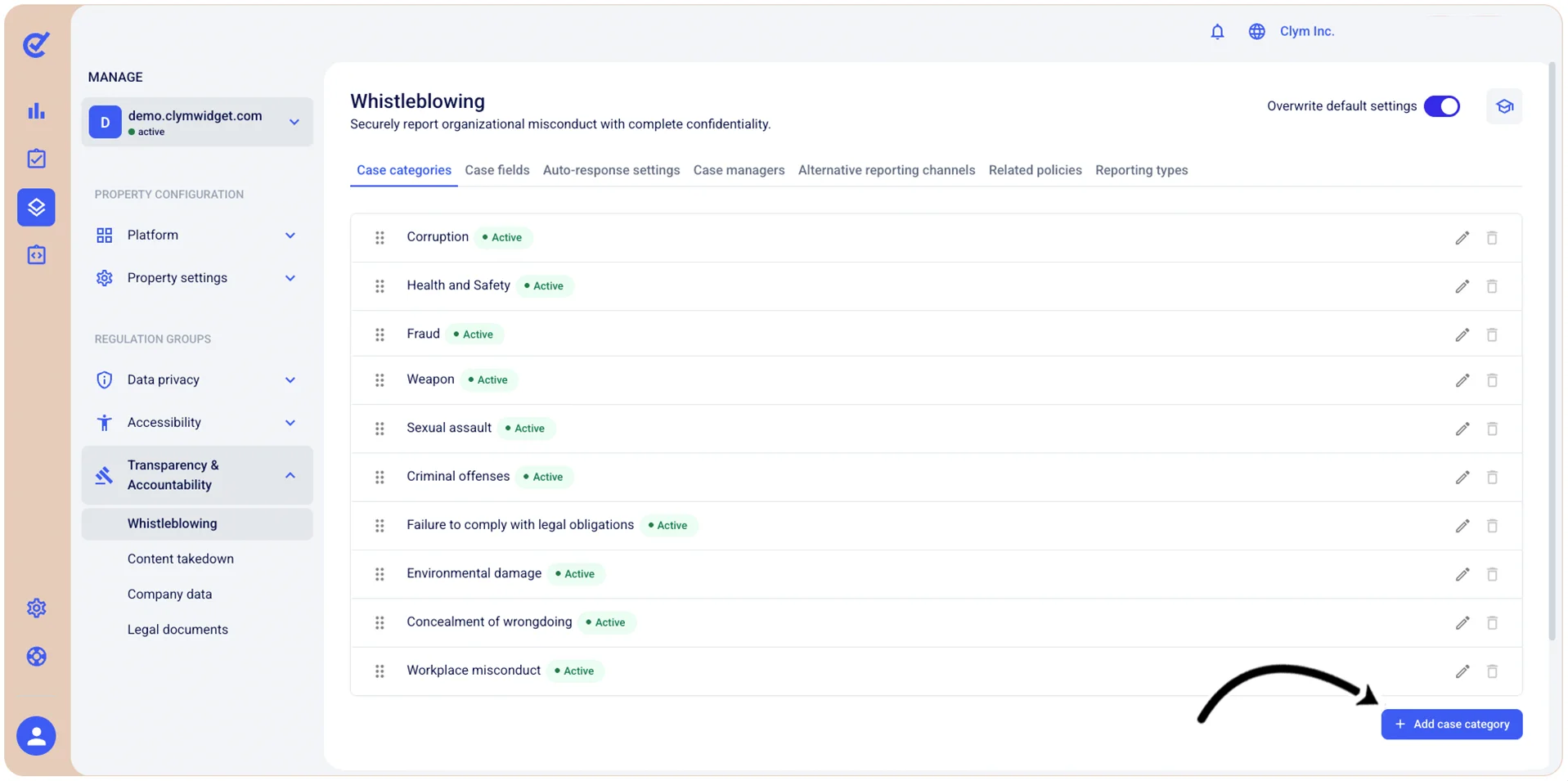Edit the Weapon category
The image size is (1568, 781).
point(1462,380)
